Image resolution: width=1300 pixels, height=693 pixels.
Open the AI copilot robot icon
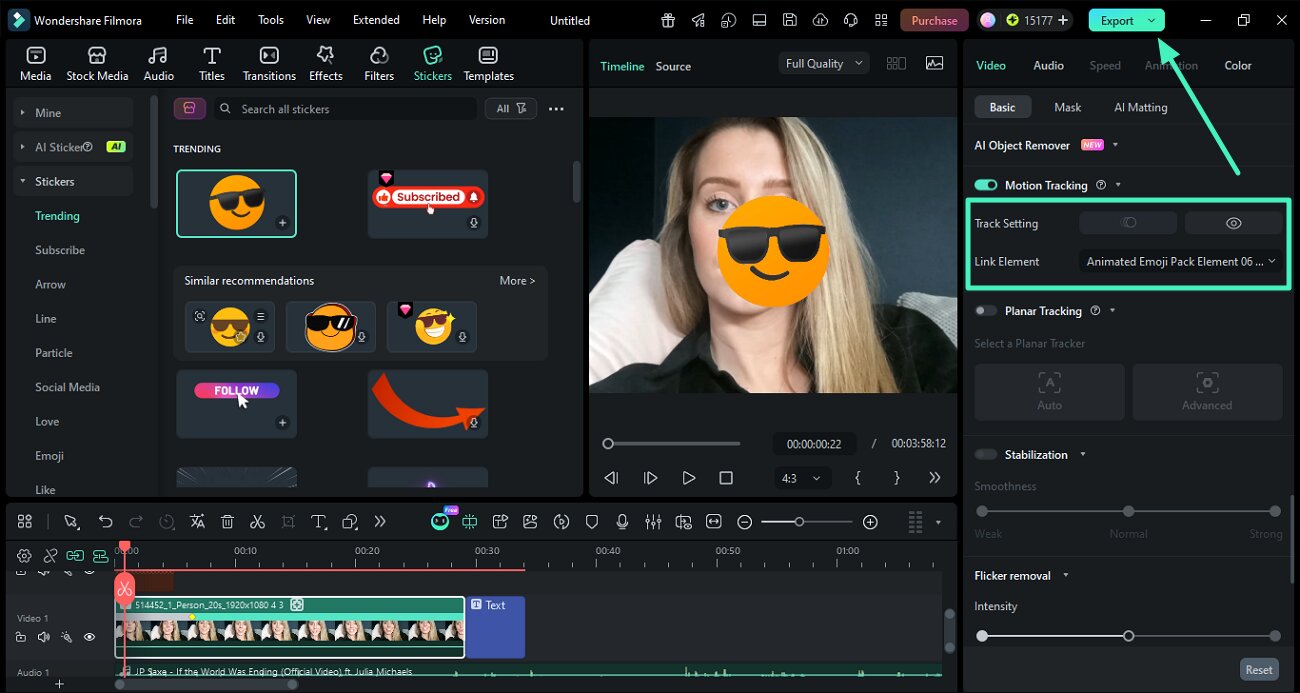click(x=440, y=521)
